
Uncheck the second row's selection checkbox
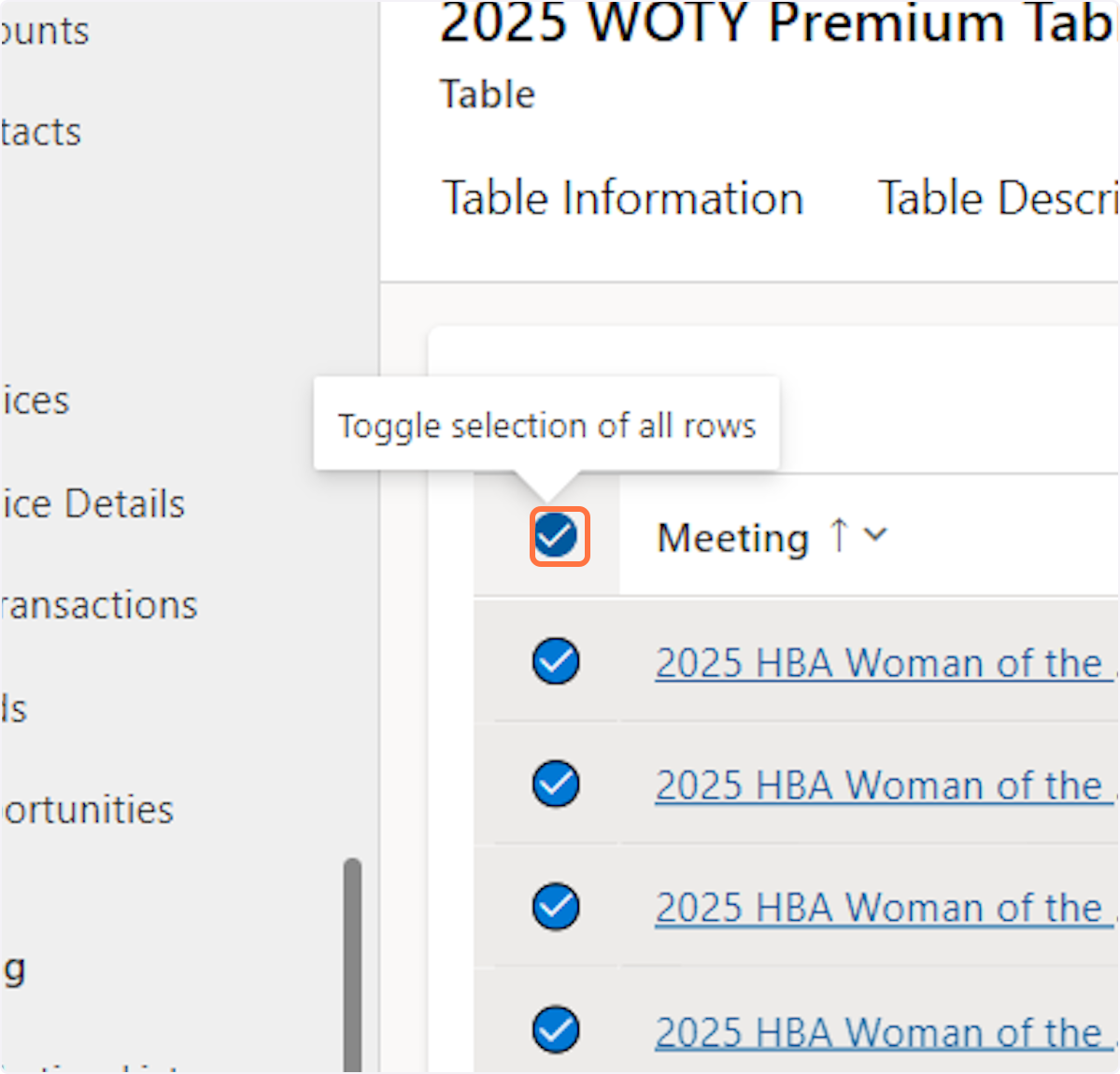click(x=557, y=784)
